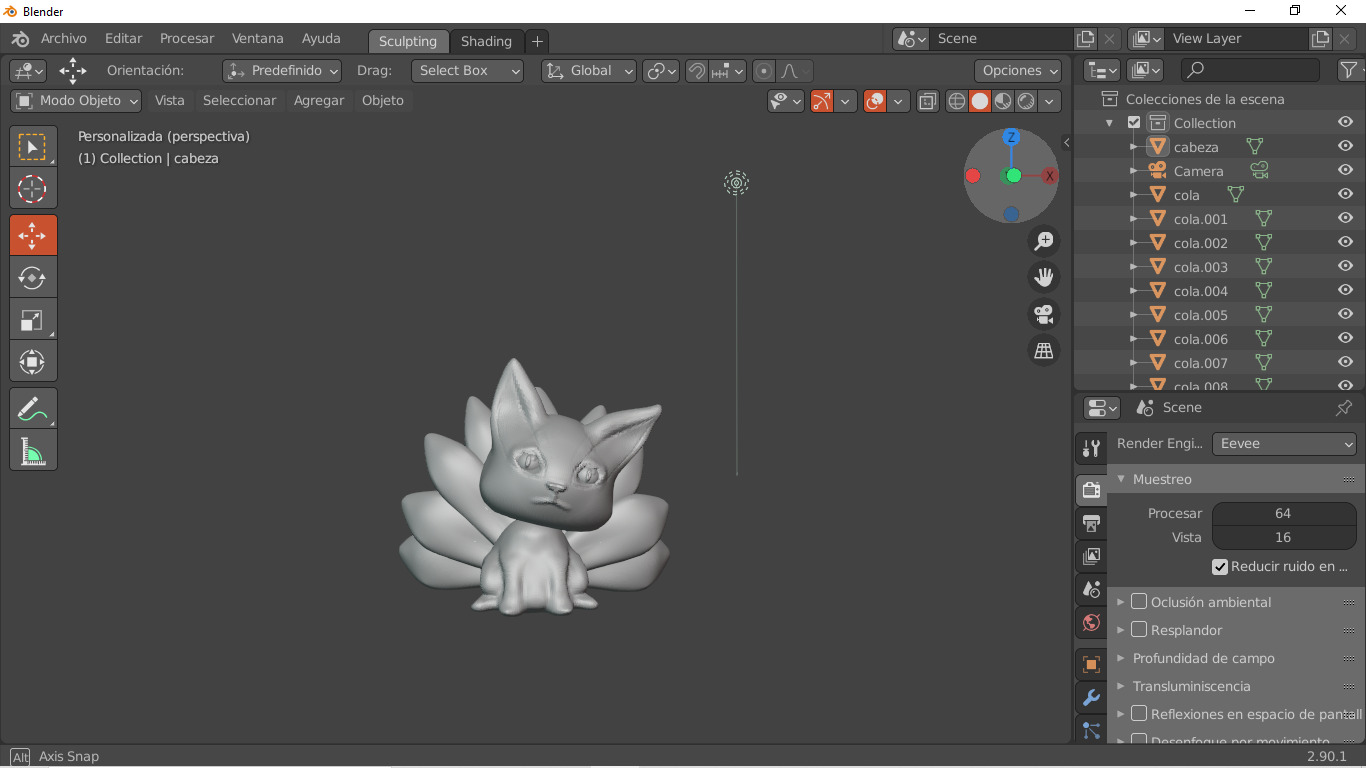
Task: Open the Editar menu
Action: point(124,38)
